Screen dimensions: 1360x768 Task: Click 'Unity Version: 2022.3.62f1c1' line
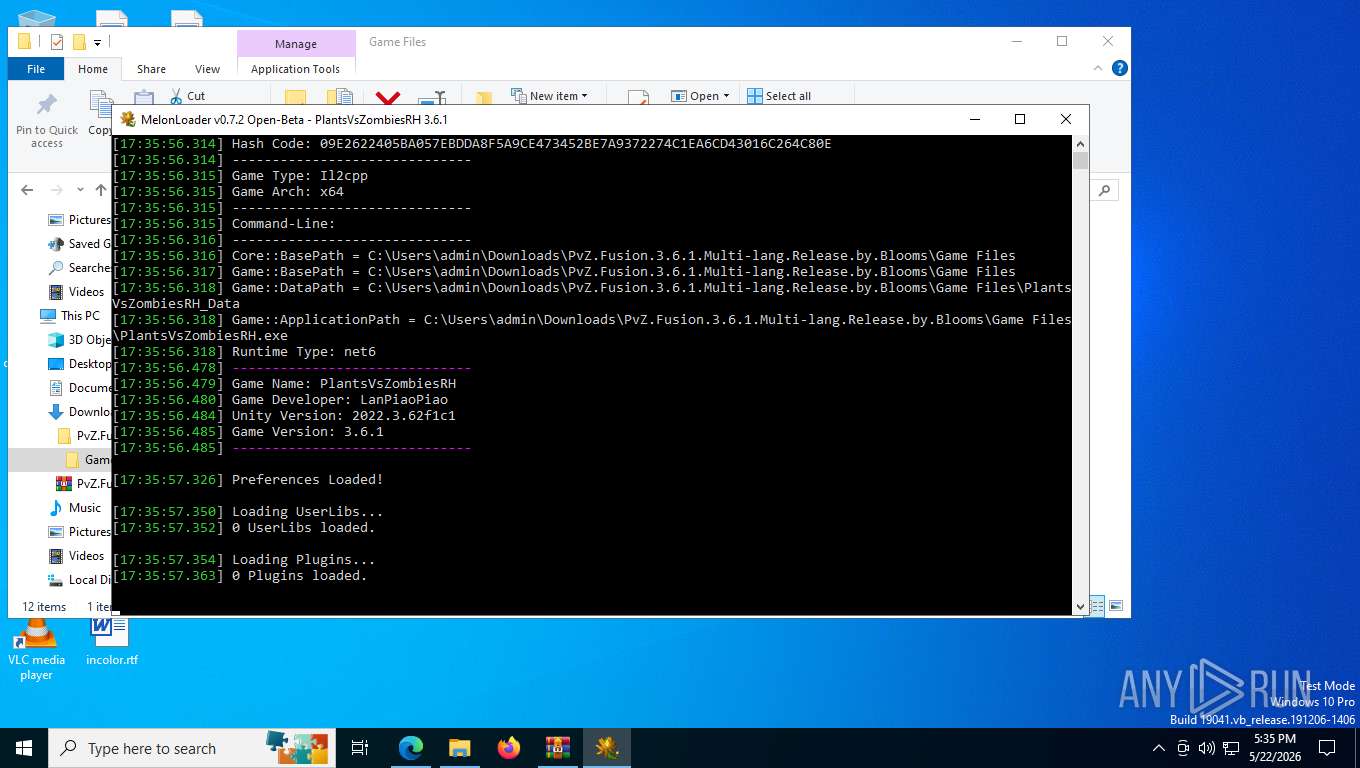344,416
